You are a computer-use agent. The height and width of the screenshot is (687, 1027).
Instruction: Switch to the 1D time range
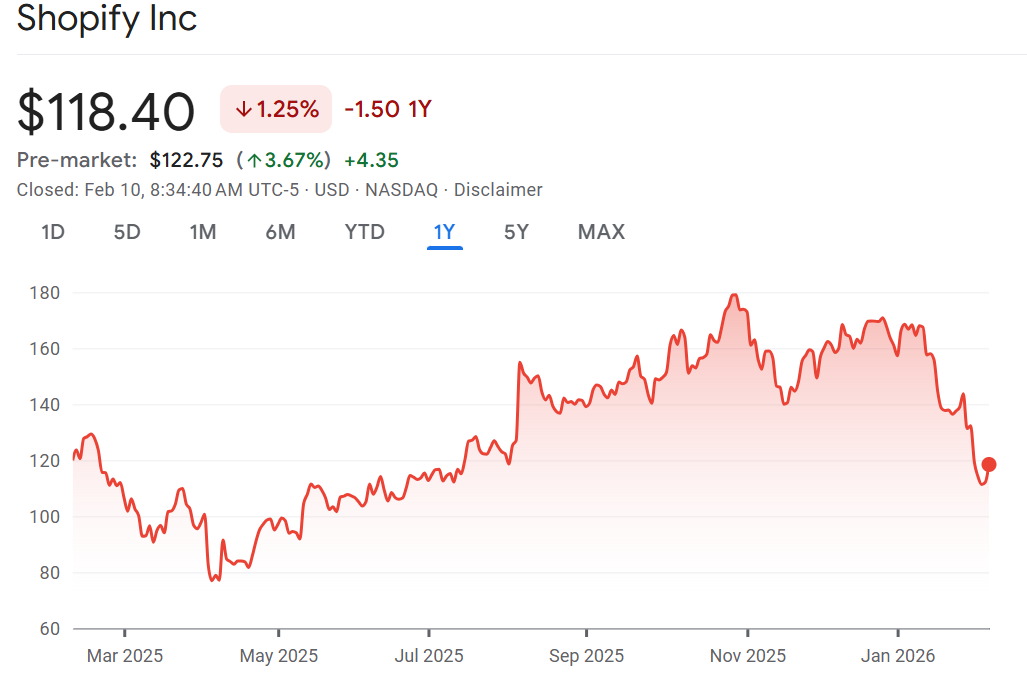tap(53, 232)
